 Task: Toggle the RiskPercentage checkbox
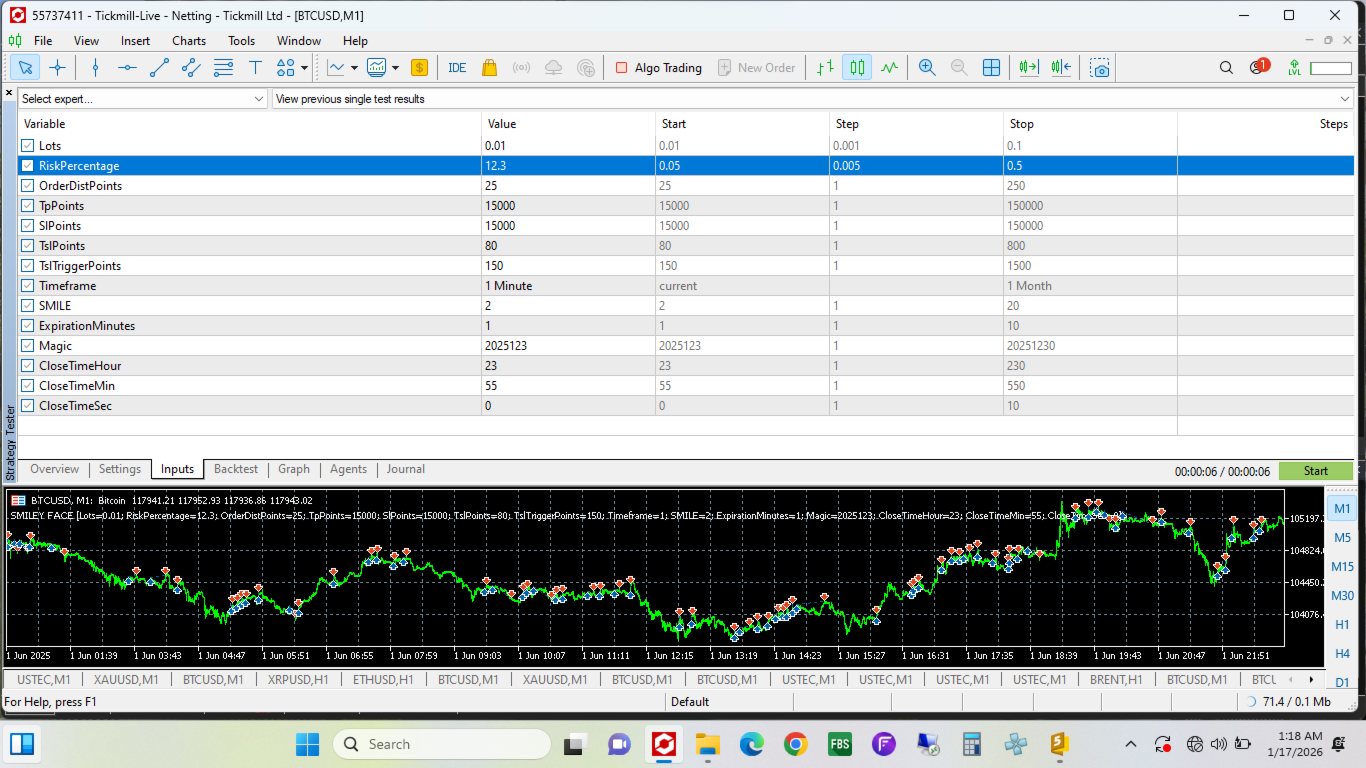(x=28, y=166)
